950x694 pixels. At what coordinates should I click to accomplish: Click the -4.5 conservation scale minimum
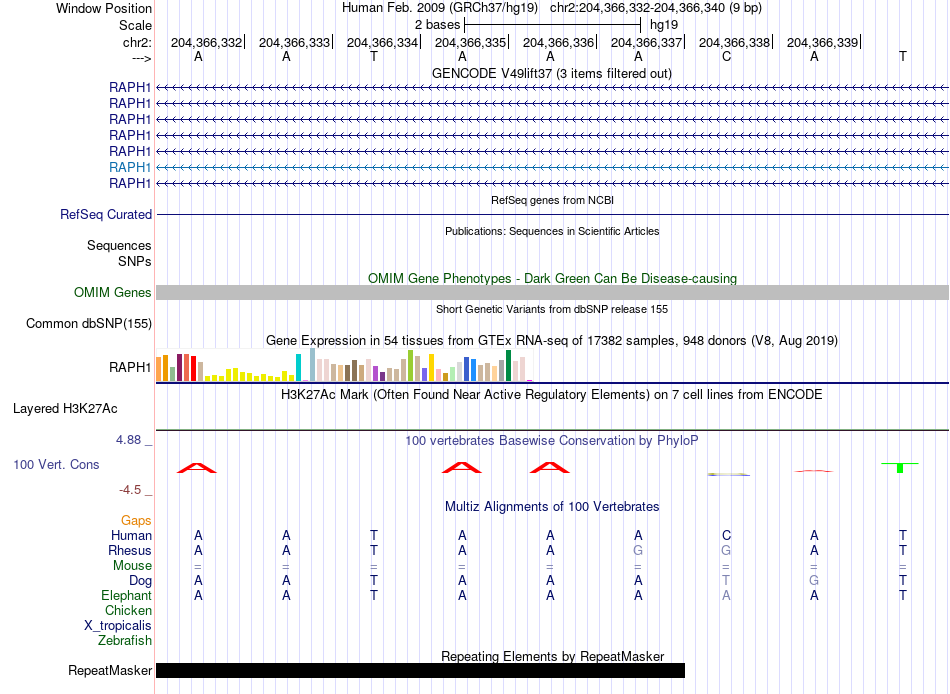pyautogui.click(x=130, y=490)
